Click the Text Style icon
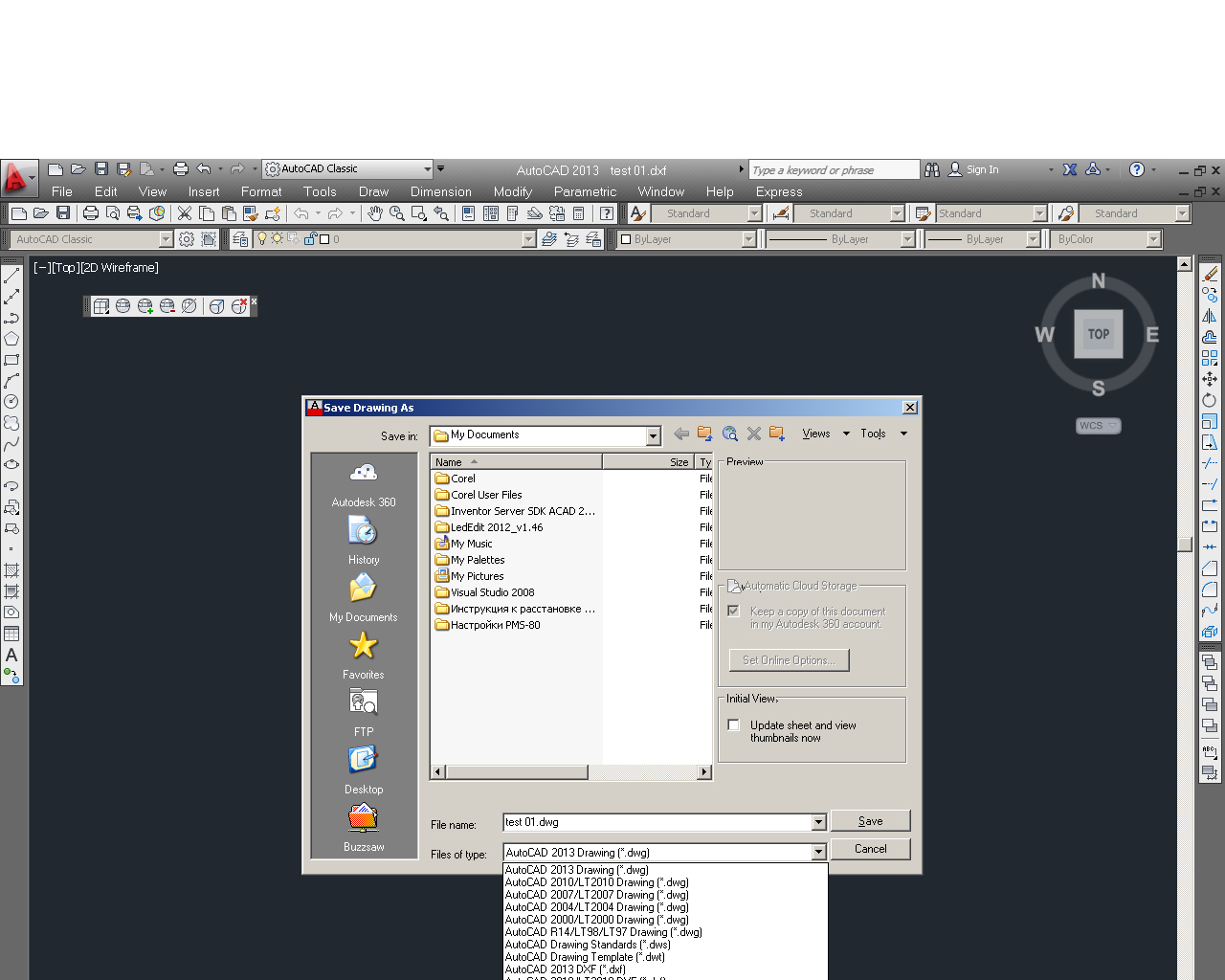1225x980 pixels. tap(638, 213)
